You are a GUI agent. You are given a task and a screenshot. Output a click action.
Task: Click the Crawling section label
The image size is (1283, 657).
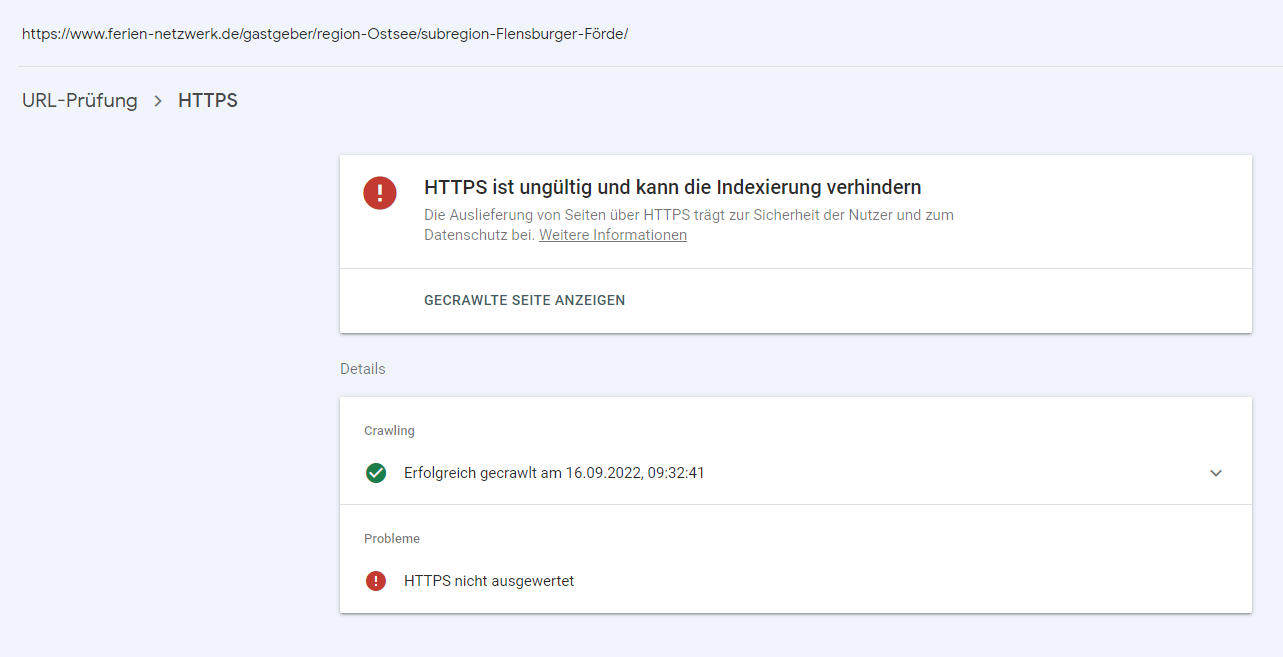pyautogui.click(x=389, y=431)
